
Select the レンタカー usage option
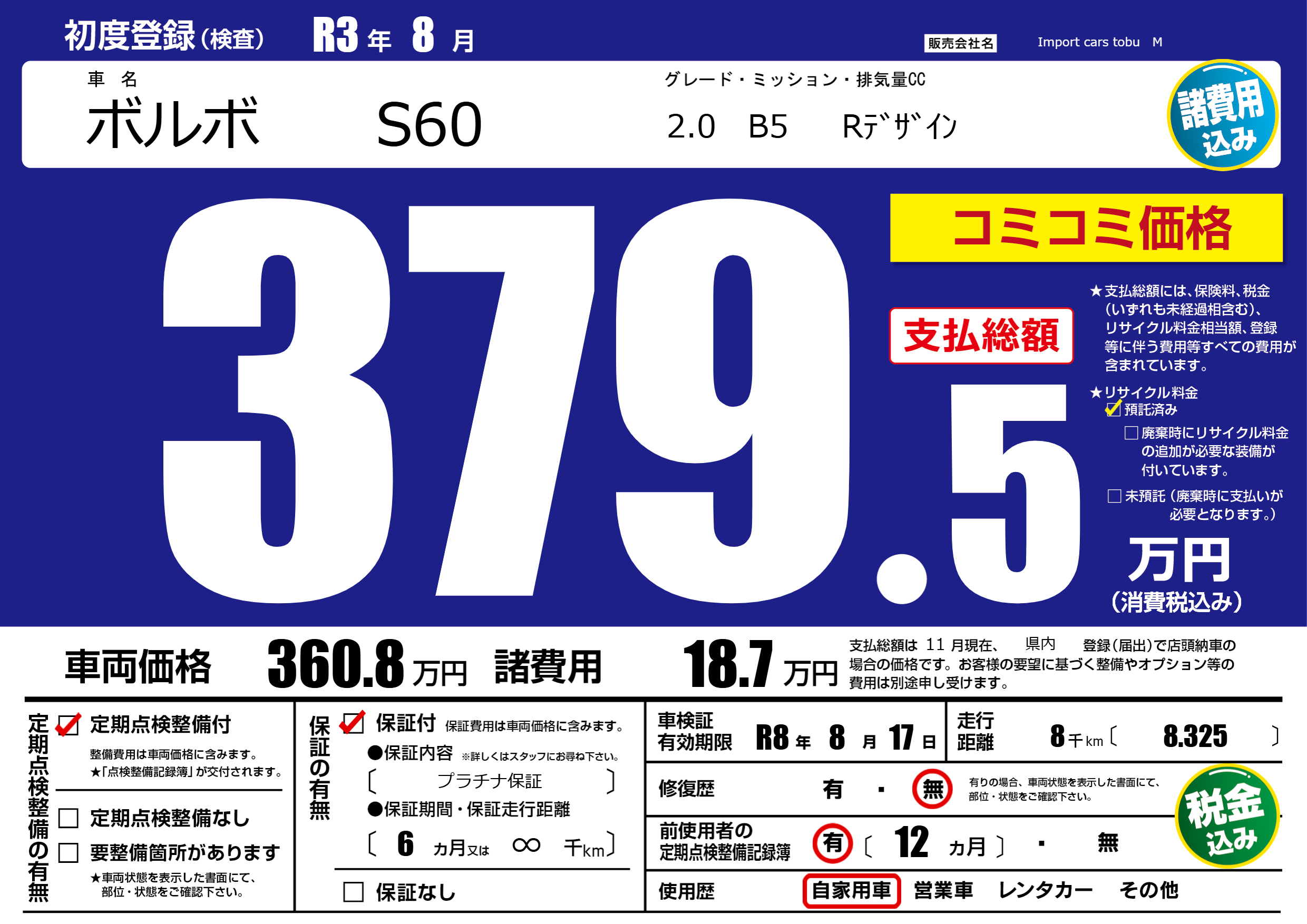pyautogui.click(x=1045, y=890)
